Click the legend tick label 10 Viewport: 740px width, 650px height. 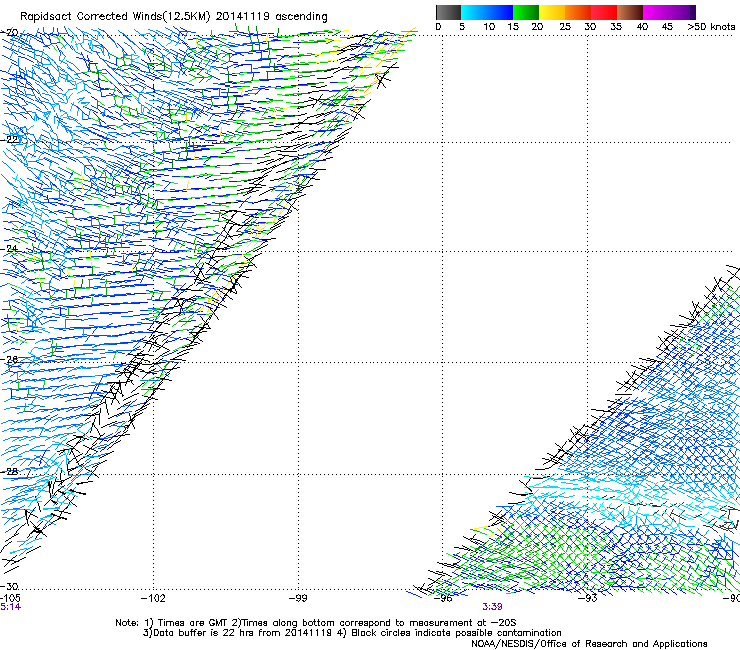point(489,27)
